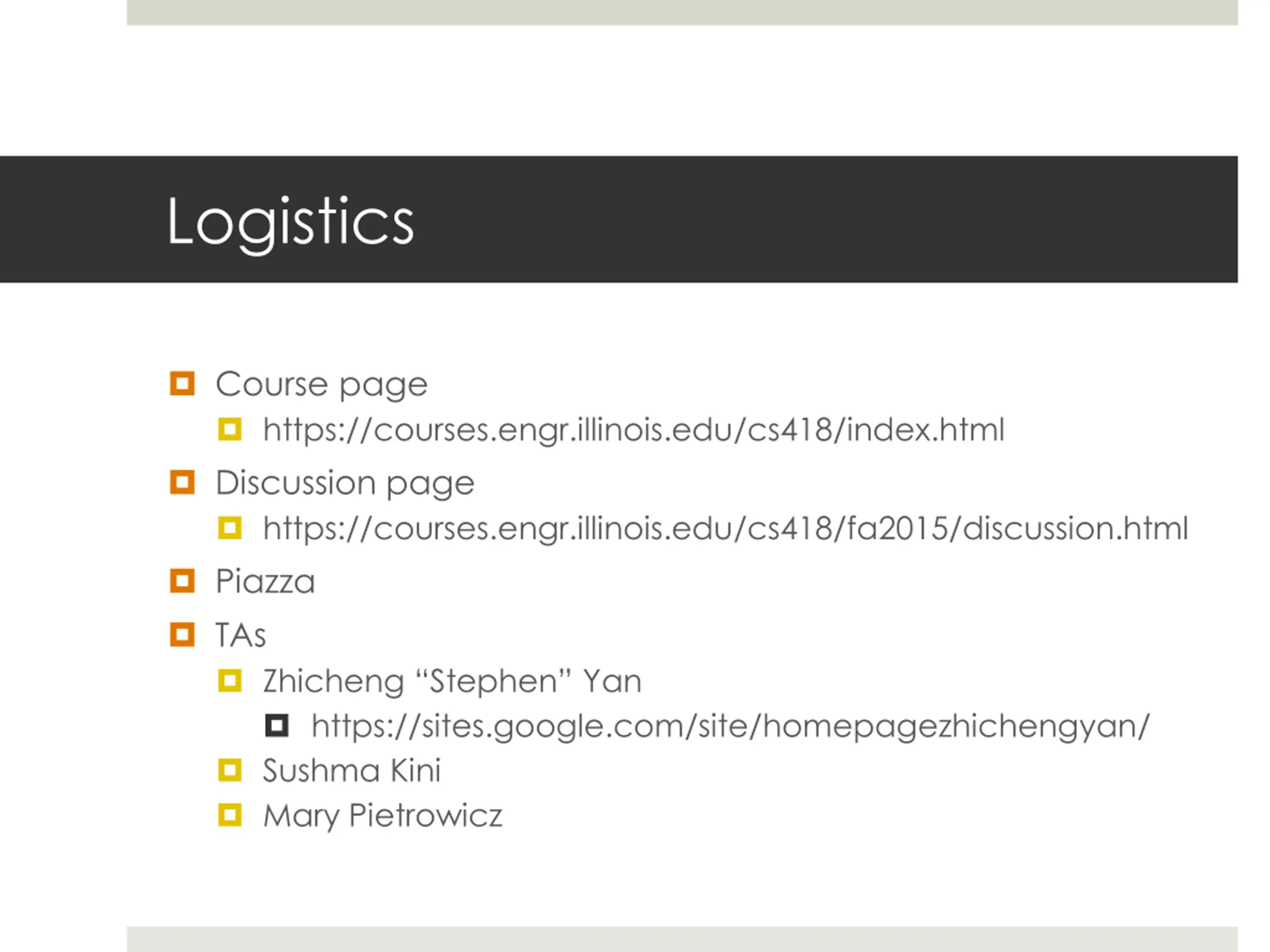Click the orange bullet beside Course page
1270x952 pixels.
[x=182, y=383]
